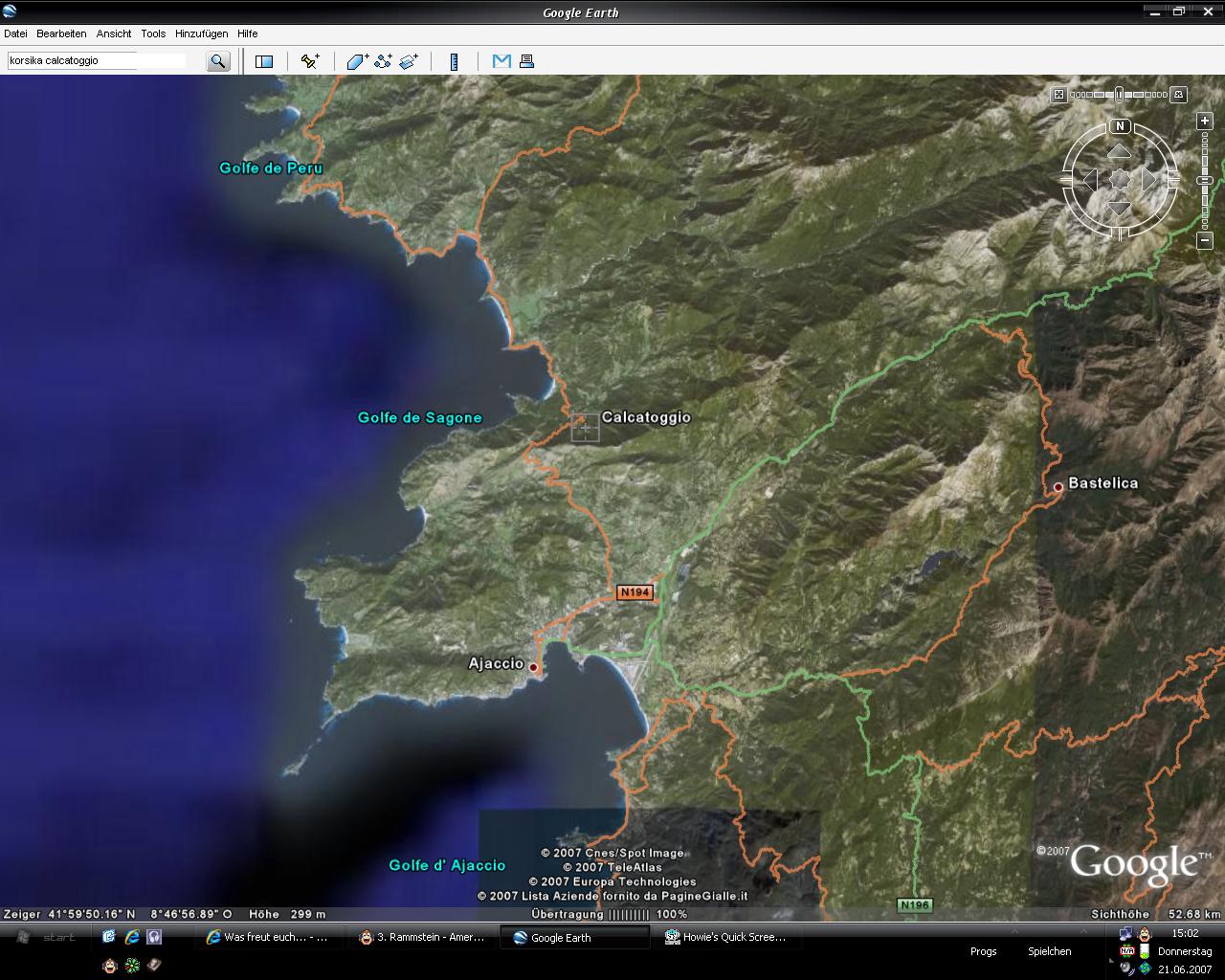Click the Bastelica town label
1225x980 pixels.
click(1102, 483)
